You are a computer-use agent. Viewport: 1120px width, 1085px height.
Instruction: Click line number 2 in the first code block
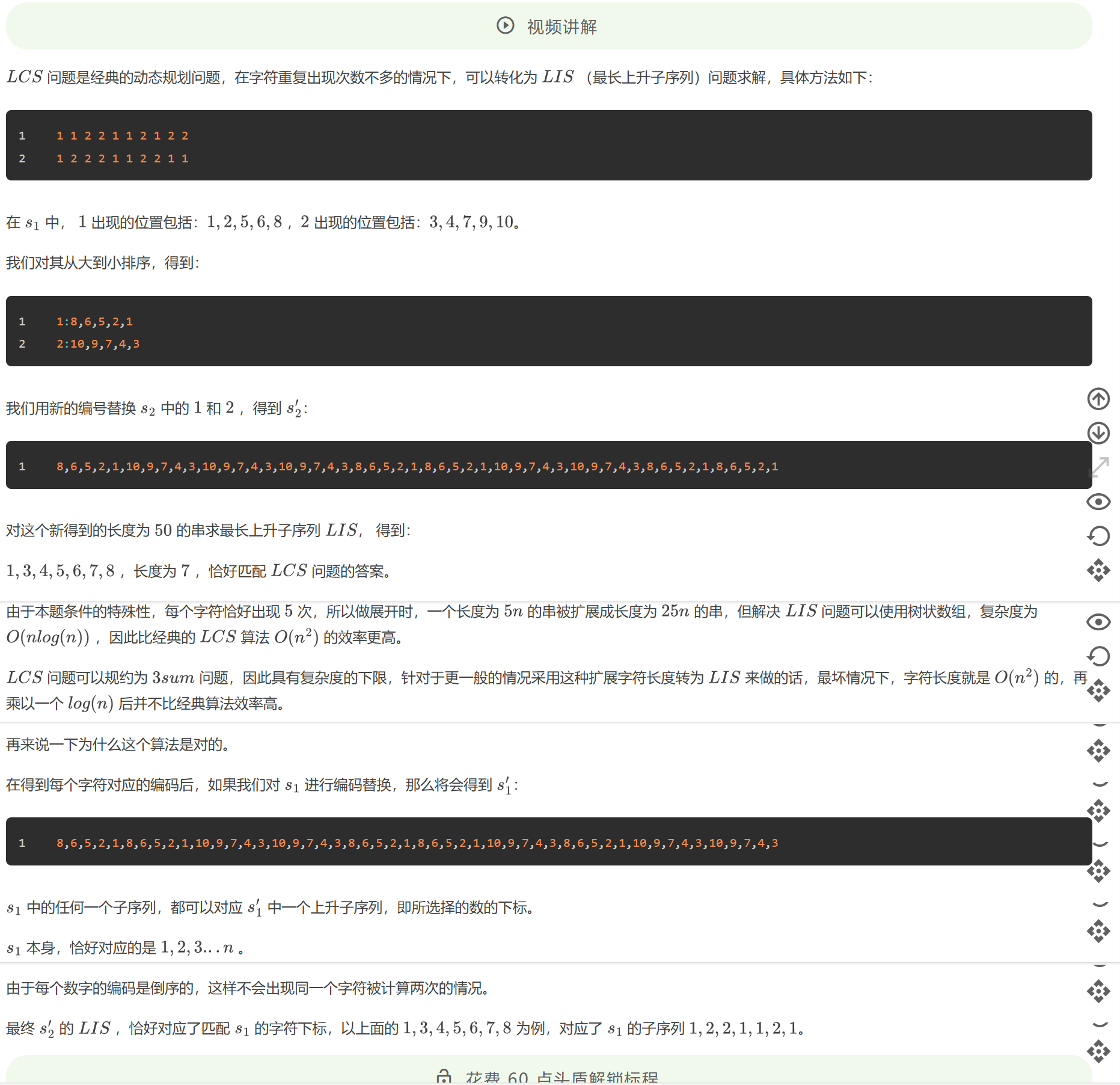click(x=22, y=159)
